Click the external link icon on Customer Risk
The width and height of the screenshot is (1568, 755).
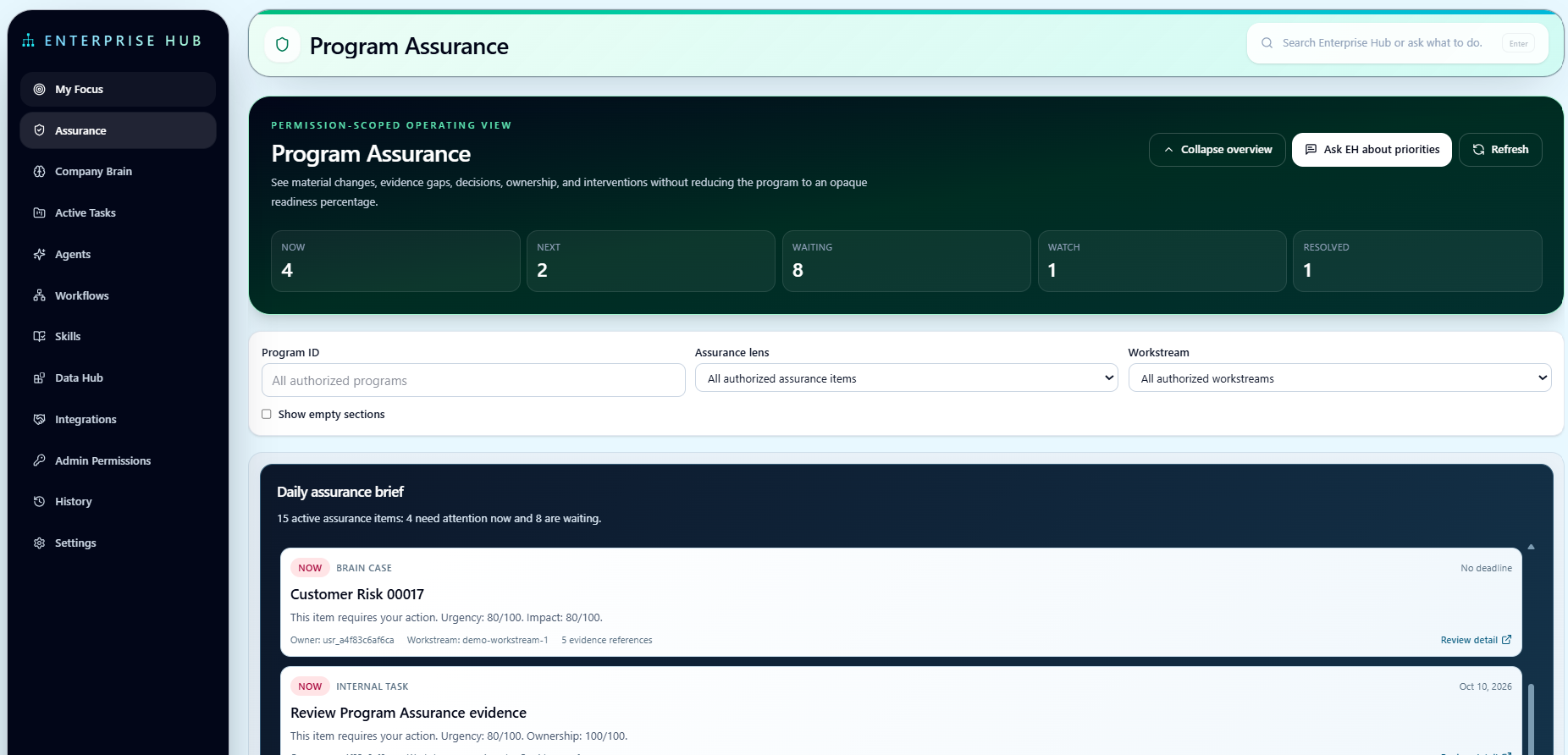(1506, 640)
